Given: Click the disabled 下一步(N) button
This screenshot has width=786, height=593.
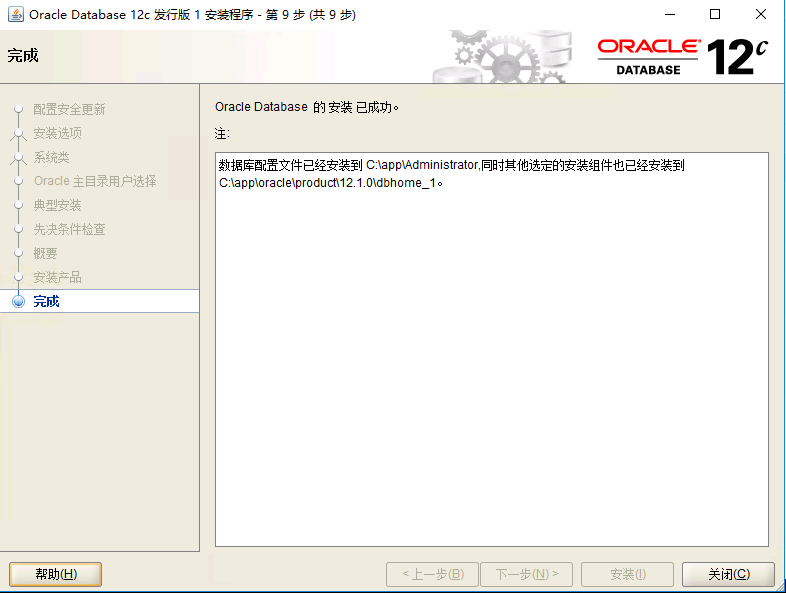Looking at the screenshot, I should click(526, 574).
